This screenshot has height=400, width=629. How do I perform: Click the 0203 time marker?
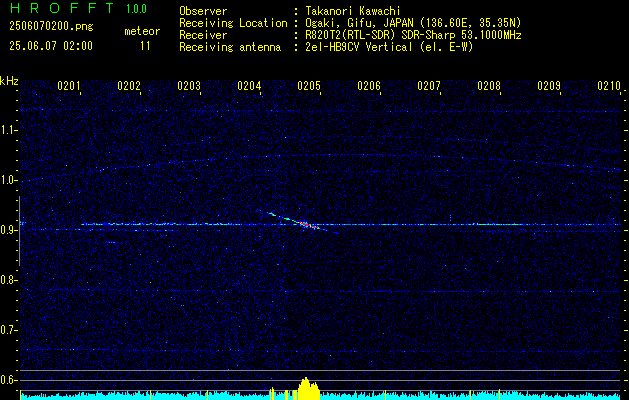coord(189,86)
